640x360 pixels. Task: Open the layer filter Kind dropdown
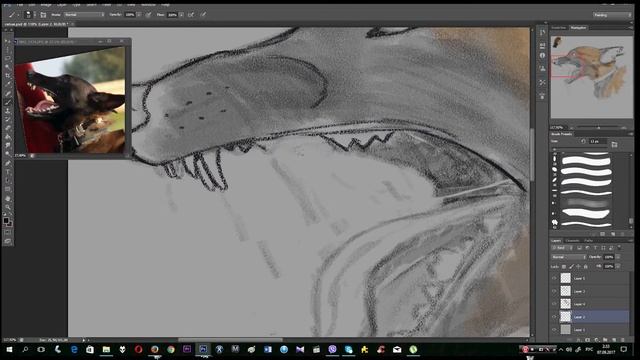[x=563, y=248]
